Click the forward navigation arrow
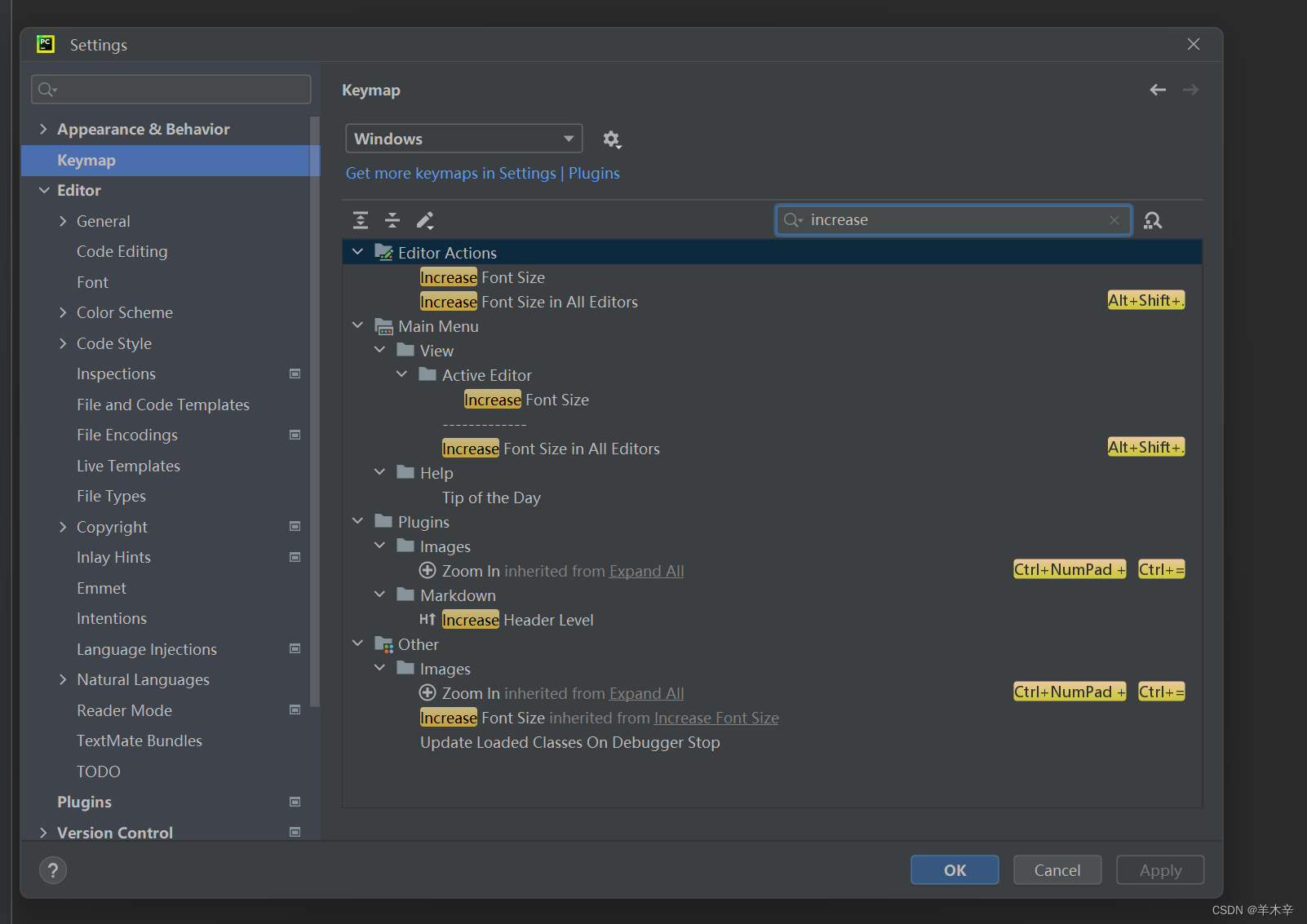Image resolution: width=1307 pixels, height=924 pixels. click(x=1191, y=90)
